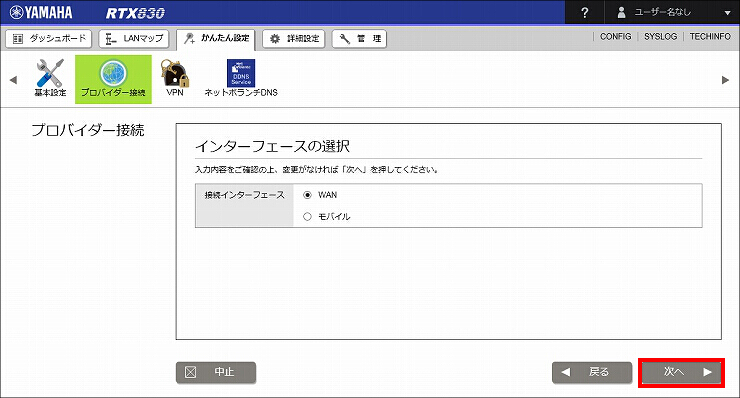Screen dimensions: 740x398
Task: Select the WAN radio button
Action: click(307, 195)
